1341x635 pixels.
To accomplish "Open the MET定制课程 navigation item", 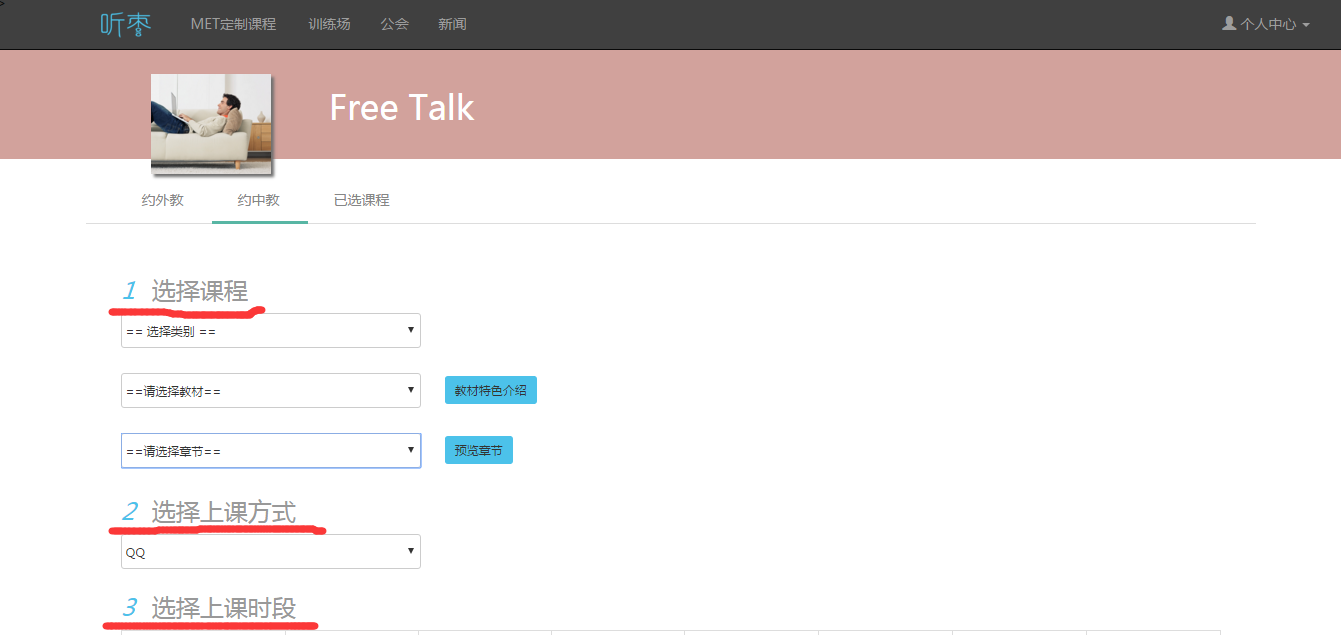I will (x=233, y=24).
